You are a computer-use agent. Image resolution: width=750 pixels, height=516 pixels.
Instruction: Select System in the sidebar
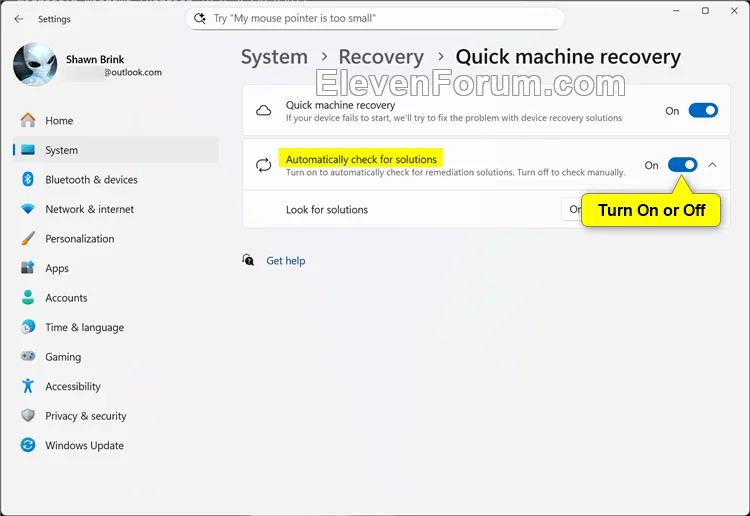coord(116,150)
